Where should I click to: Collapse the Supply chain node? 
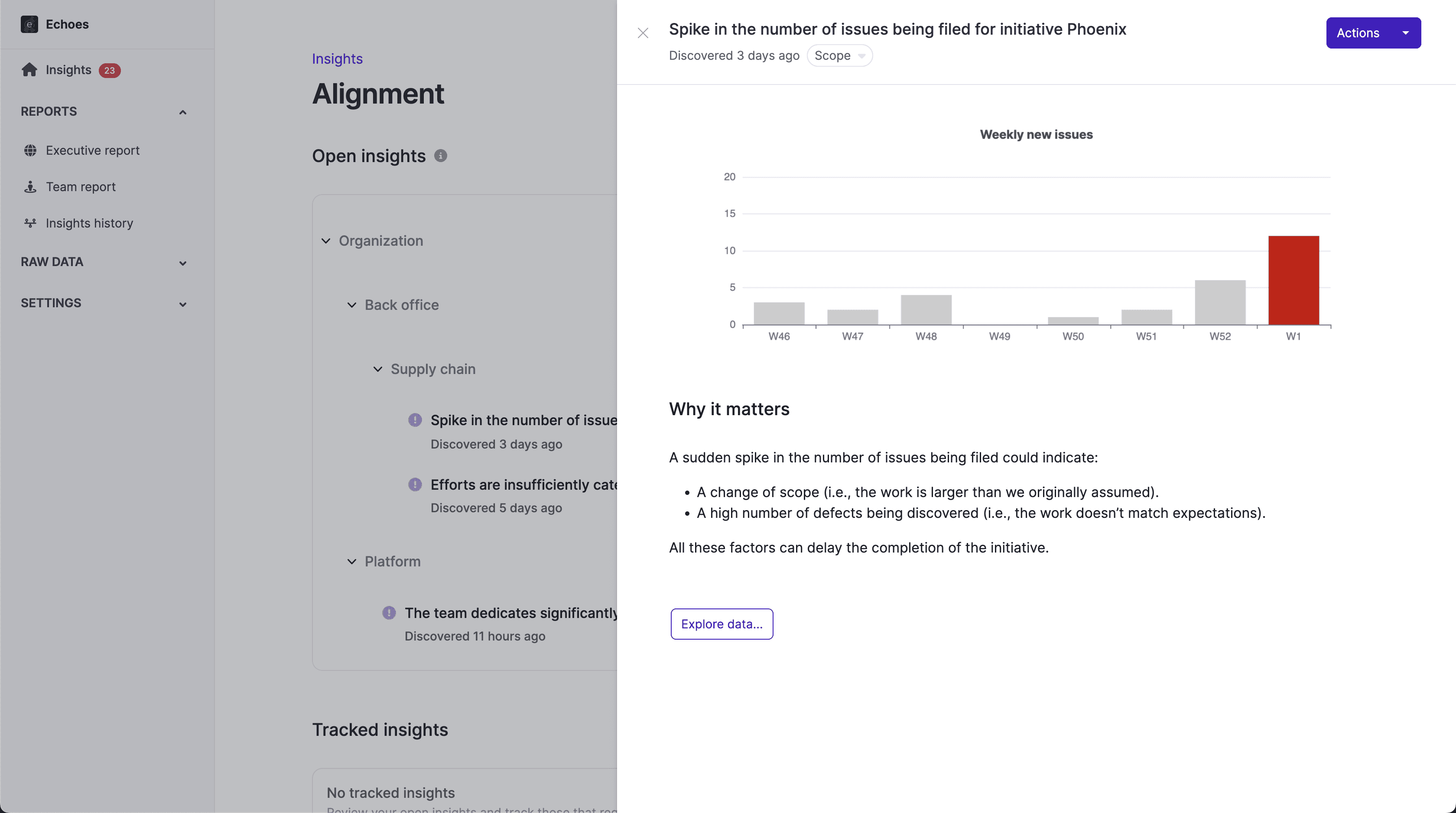pos(377,369)
